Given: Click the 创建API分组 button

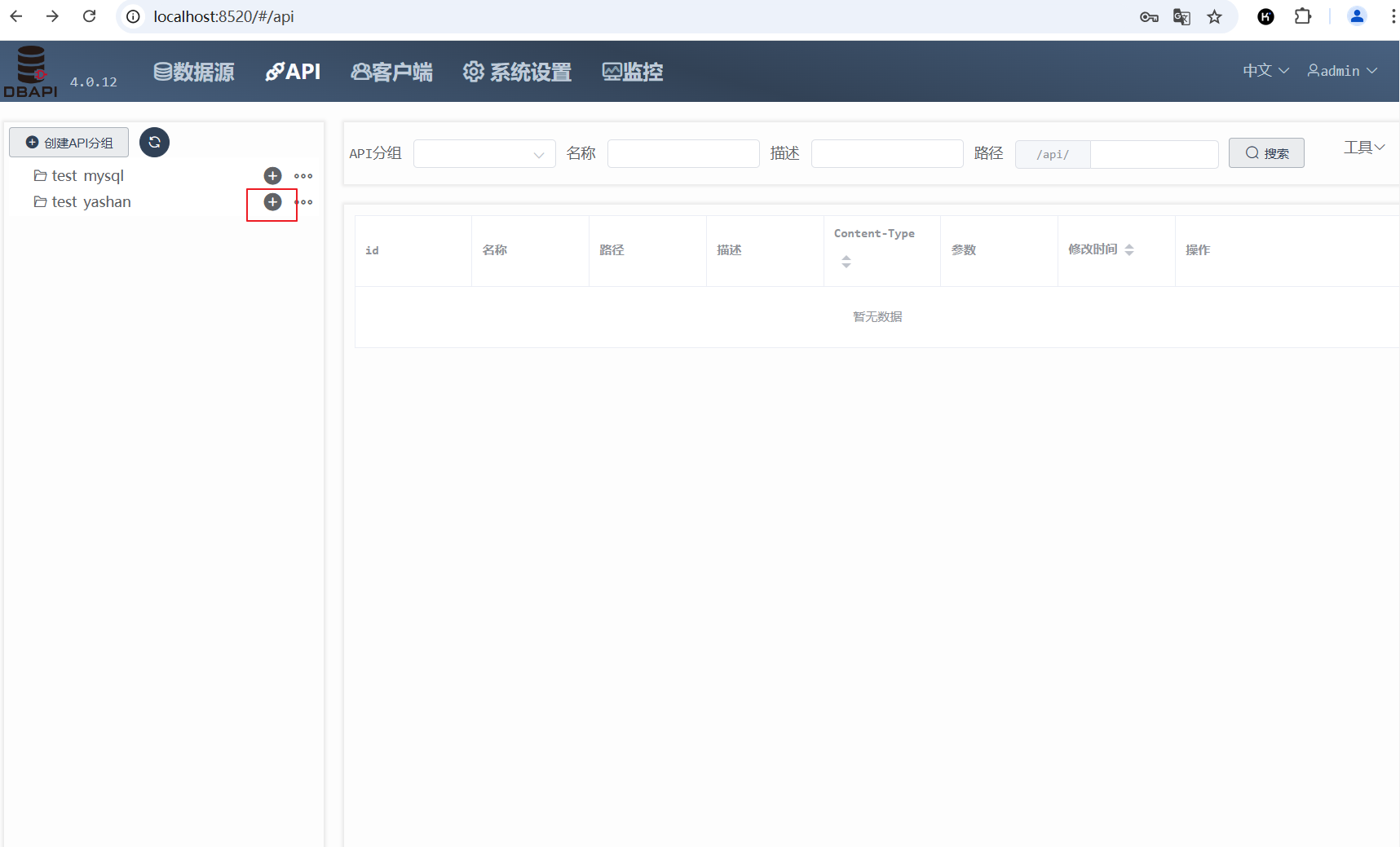Looking at the screenshot, I should [x=68, y=142].
